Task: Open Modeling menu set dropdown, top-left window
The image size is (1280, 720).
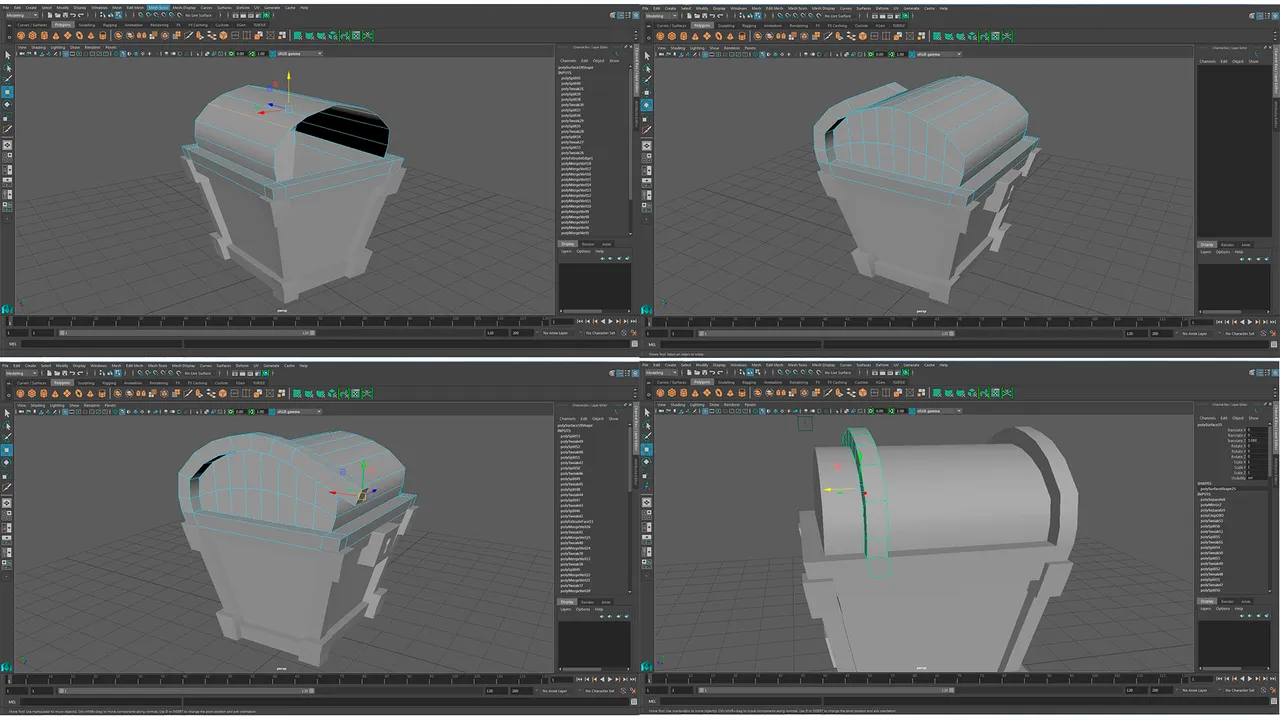Action: tap(22, 15)
